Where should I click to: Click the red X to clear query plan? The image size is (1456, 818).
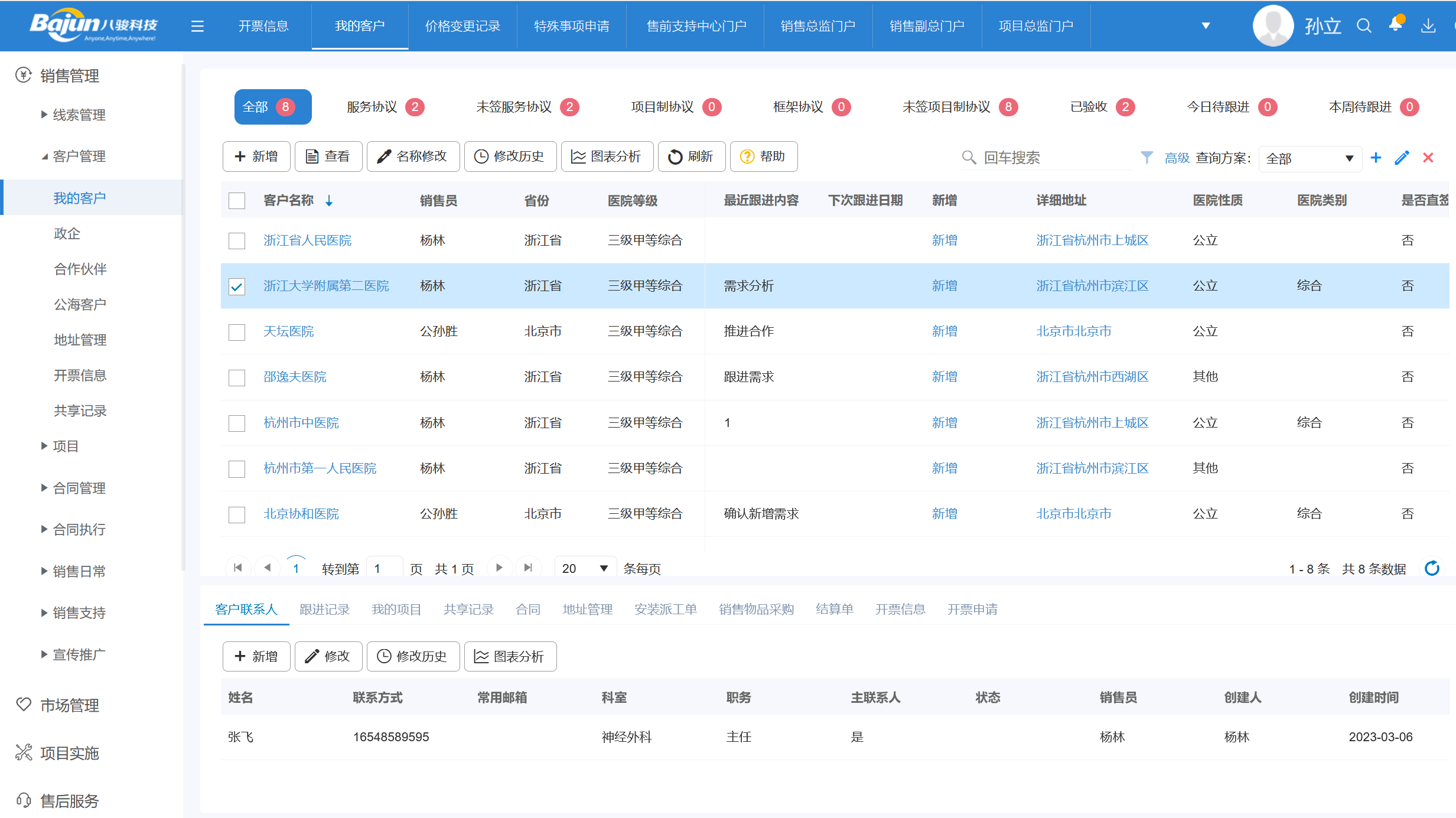[1428, 158]
